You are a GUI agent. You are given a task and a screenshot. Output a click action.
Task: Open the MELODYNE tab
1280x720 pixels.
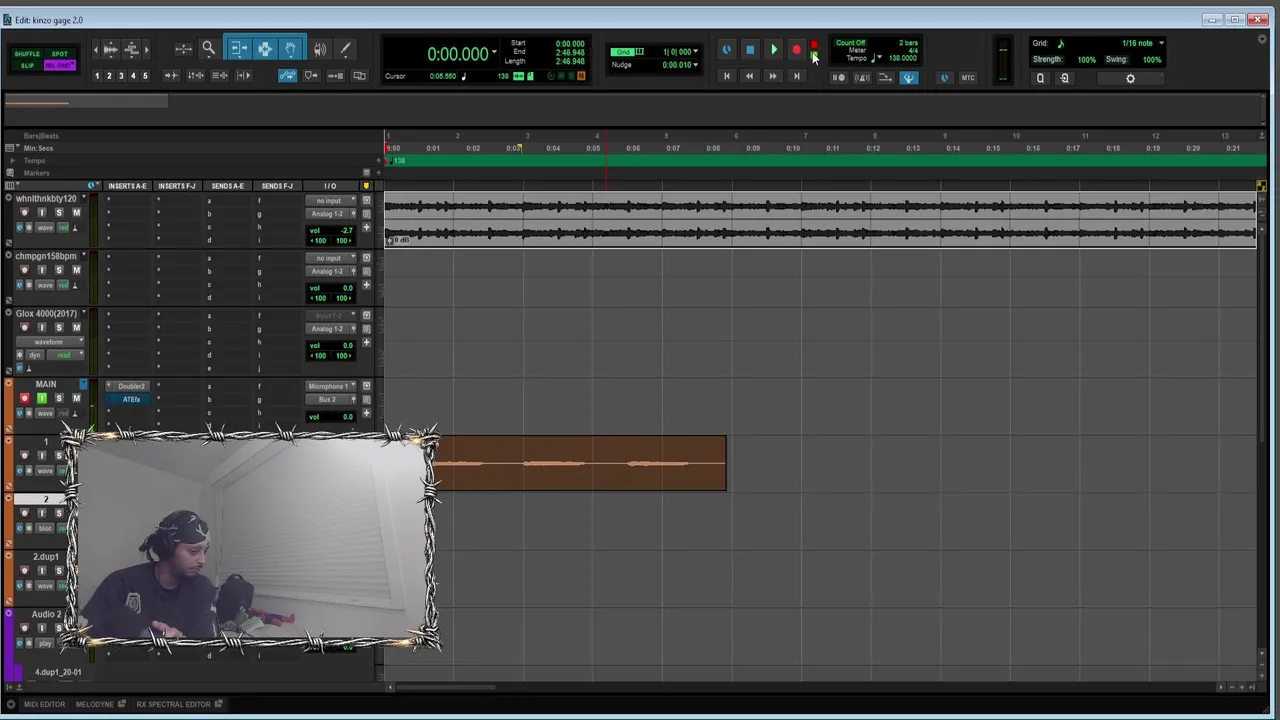pos(100,704)
